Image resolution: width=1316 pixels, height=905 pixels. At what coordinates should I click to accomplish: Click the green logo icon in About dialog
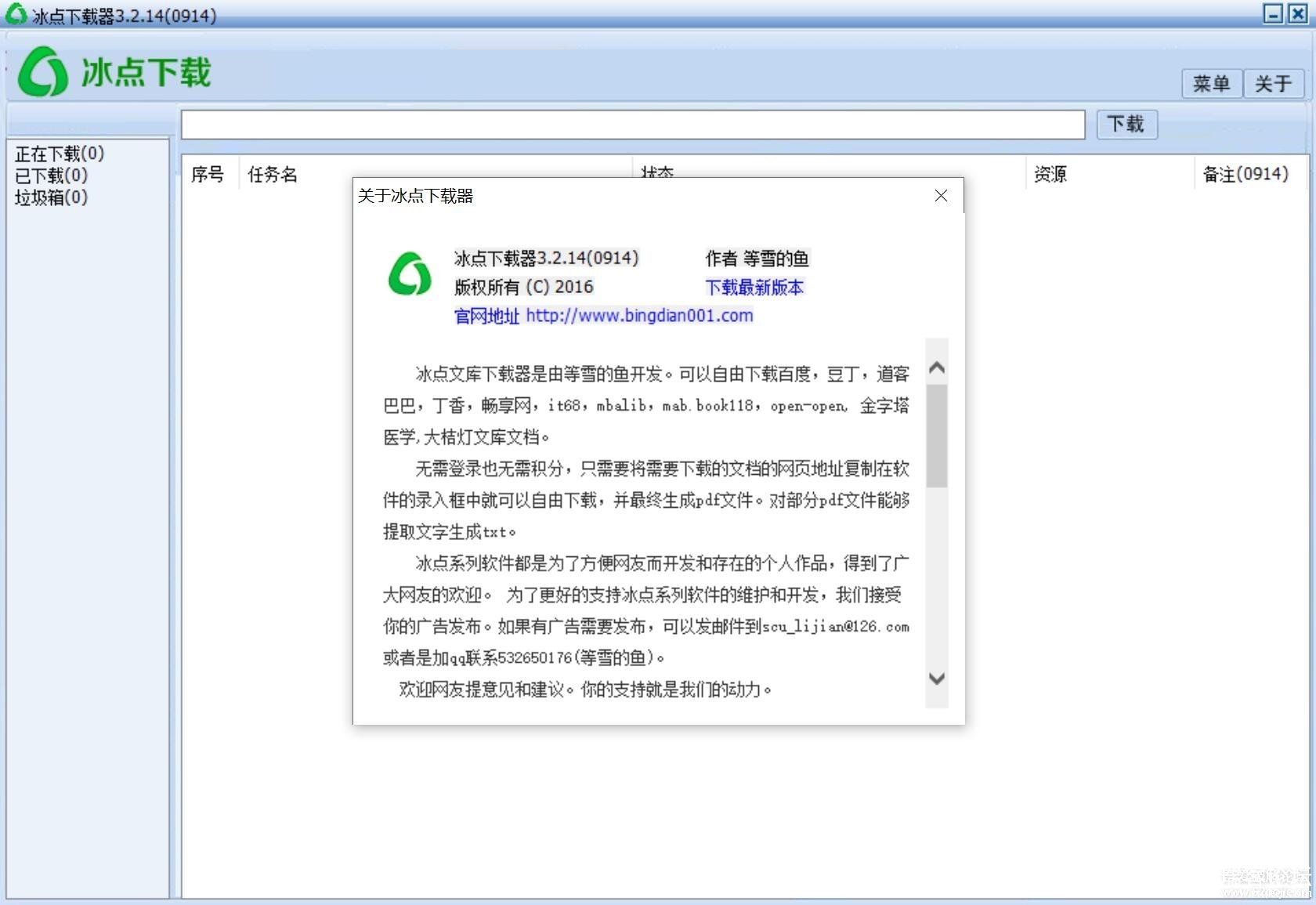click(410, 274)
